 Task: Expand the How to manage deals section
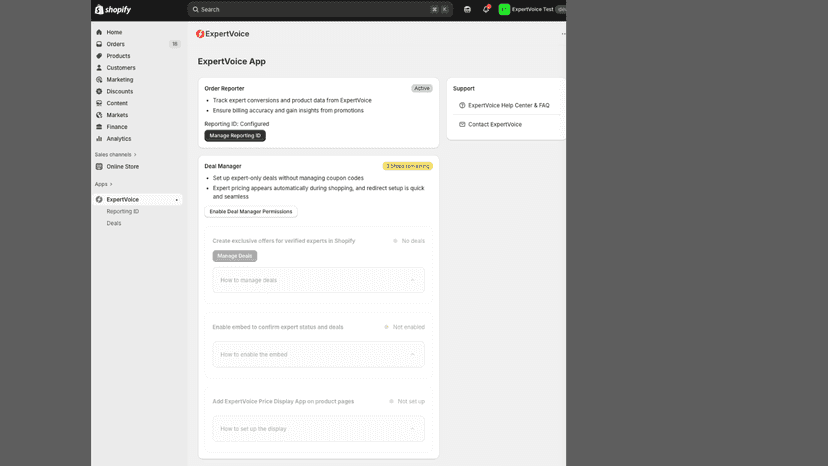pyautogui.click(x=318, y=280)
